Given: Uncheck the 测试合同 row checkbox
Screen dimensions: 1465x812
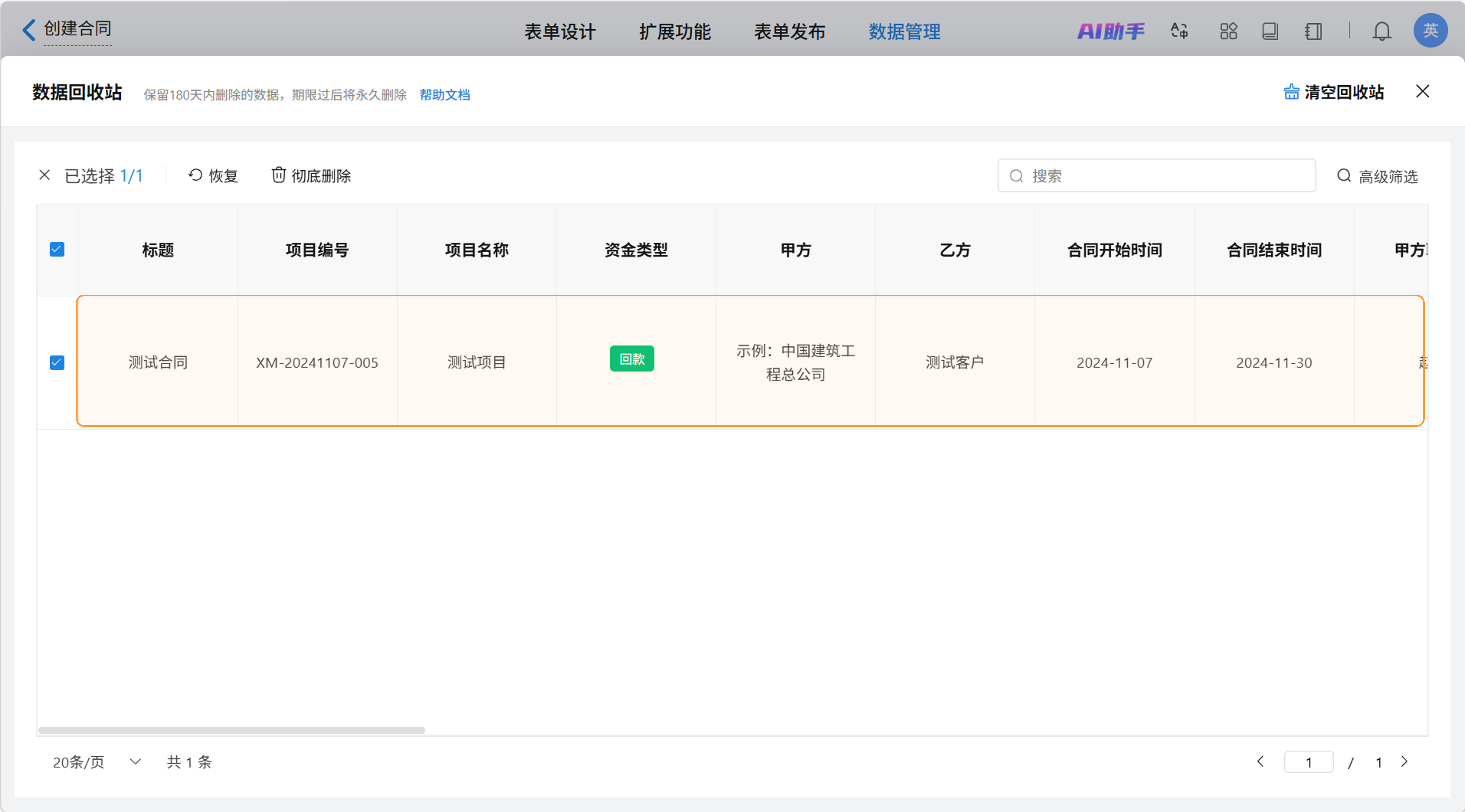Looking at the screenshot, I should [57, 363].
